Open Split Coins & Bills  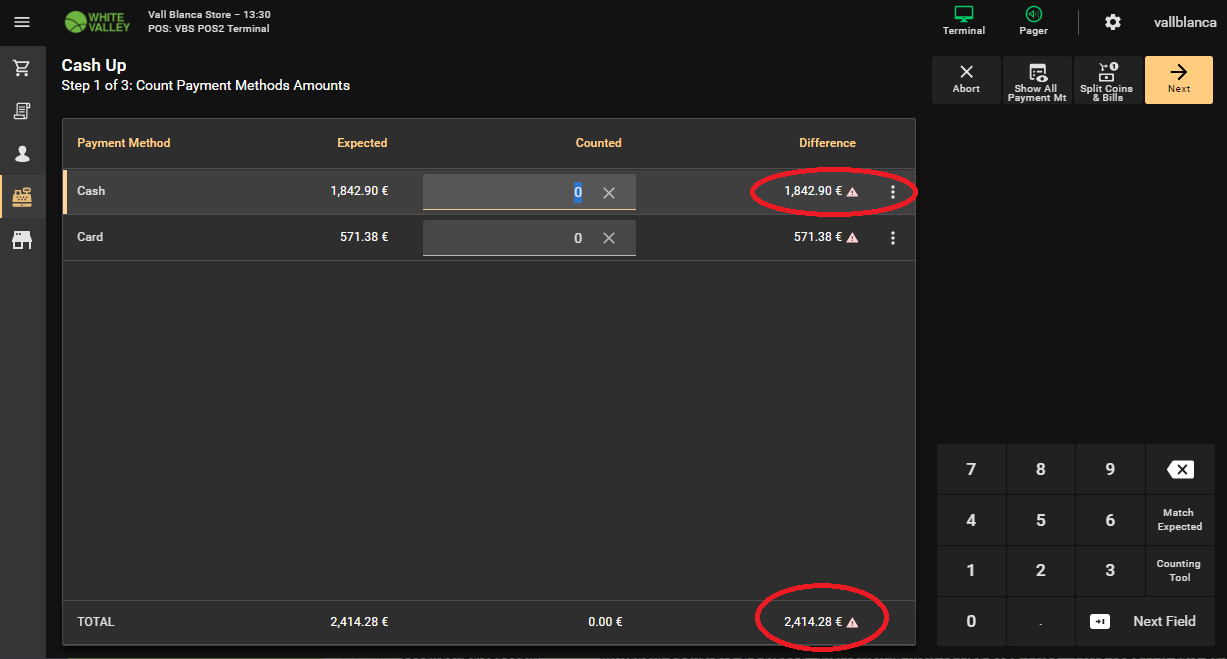[1107, 80]
